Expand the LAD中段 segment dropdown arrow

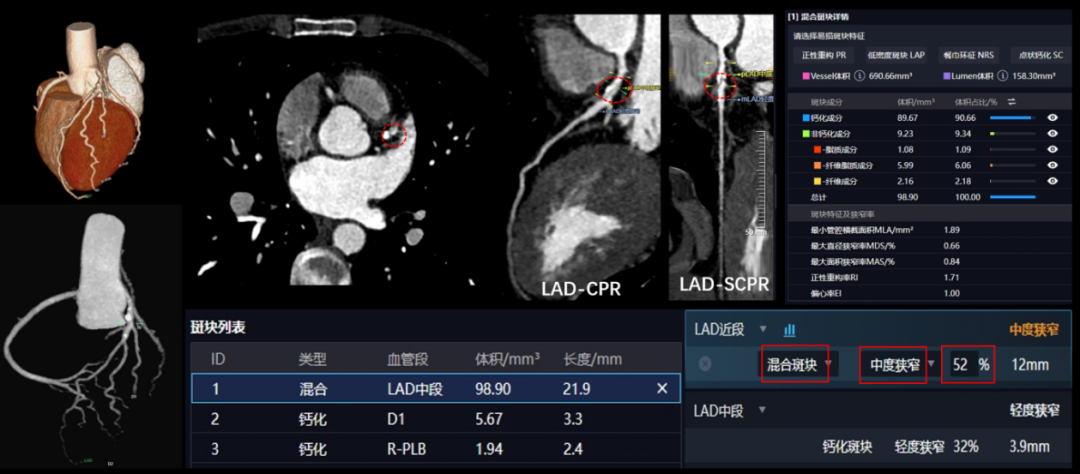tap(762, 411)
